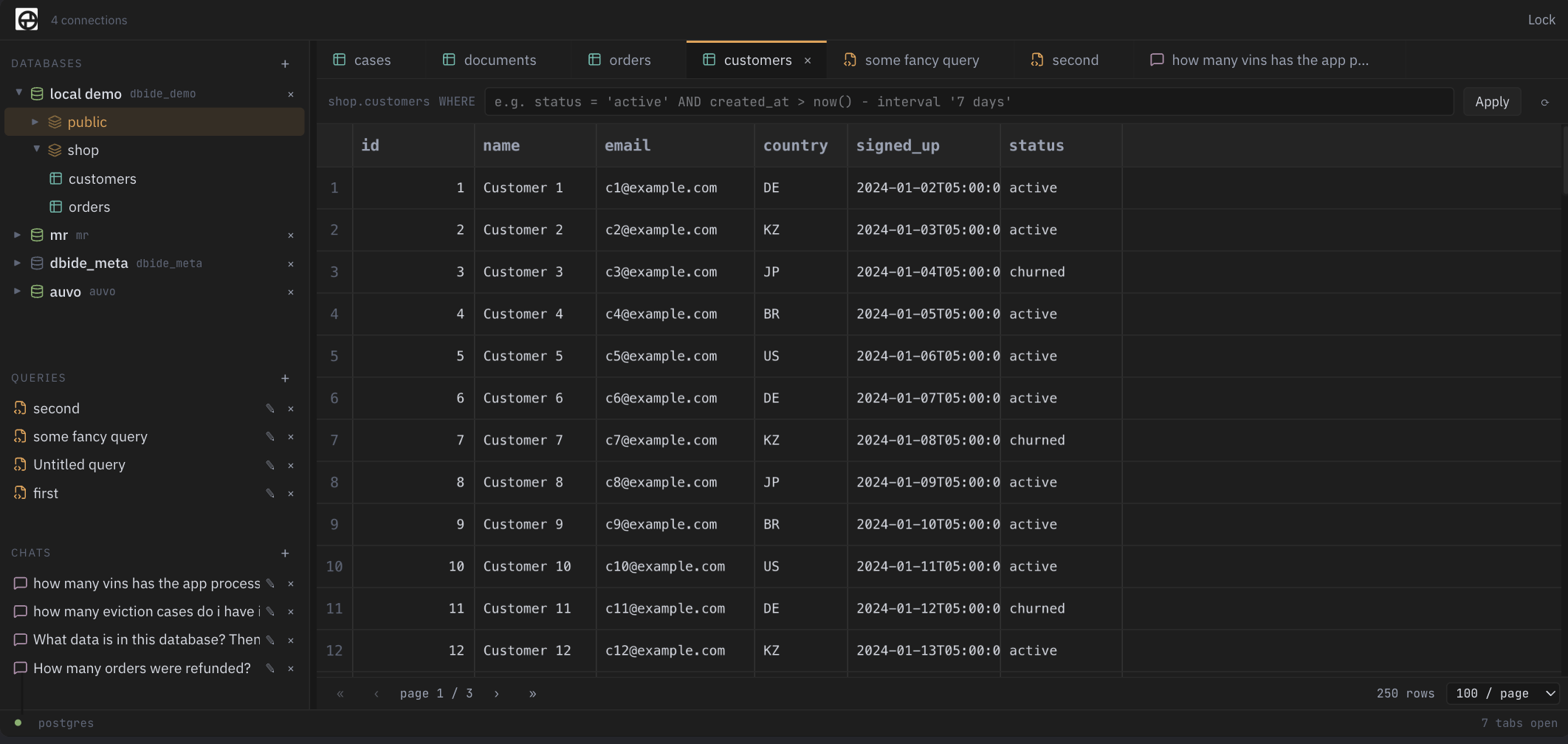Rename the 'first' query
Viewport: 1568px width, 744px height.
[270, 494]
